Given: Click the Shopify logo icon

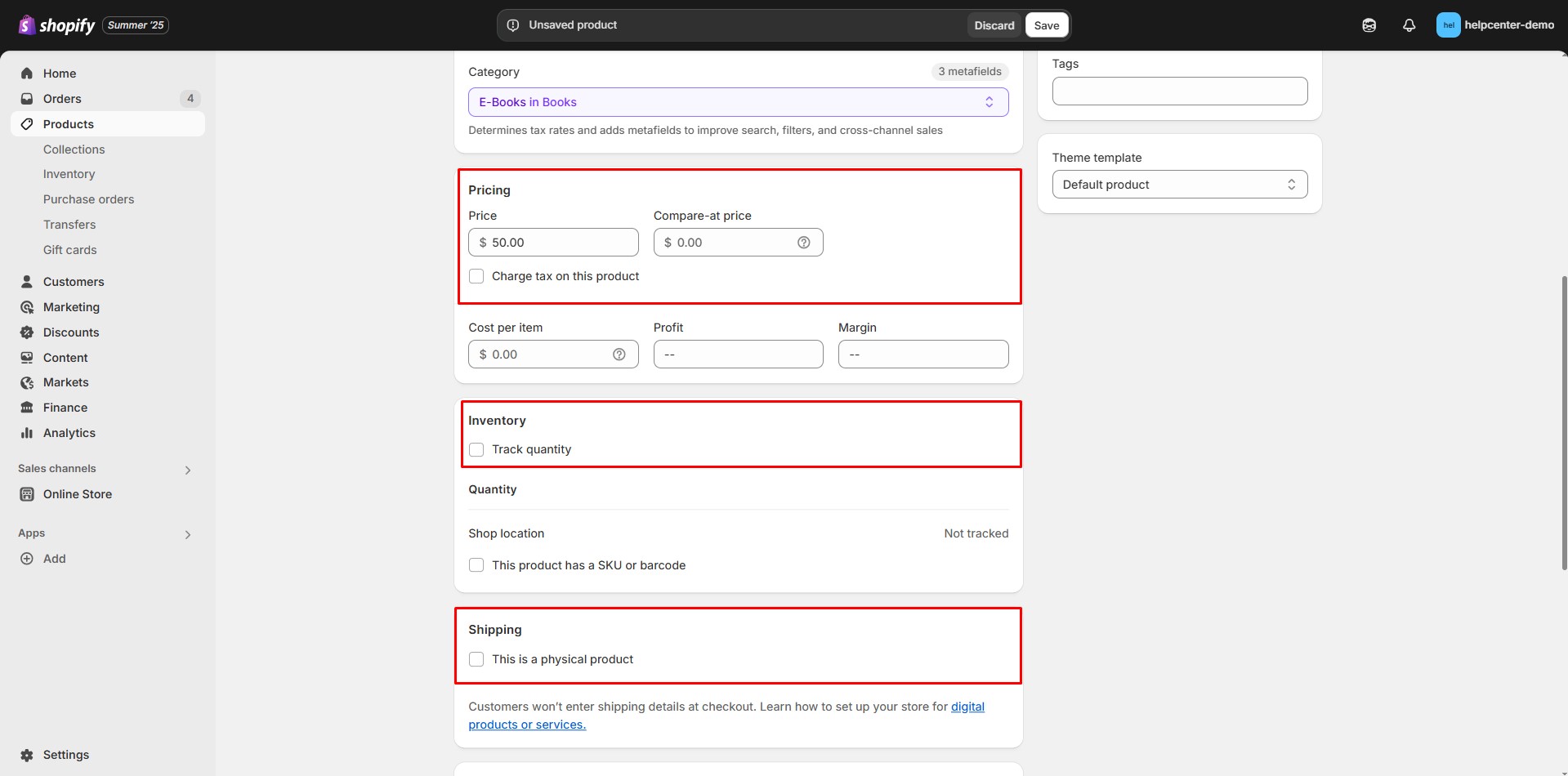Looking at the screenshot, I should coord(27,25).
